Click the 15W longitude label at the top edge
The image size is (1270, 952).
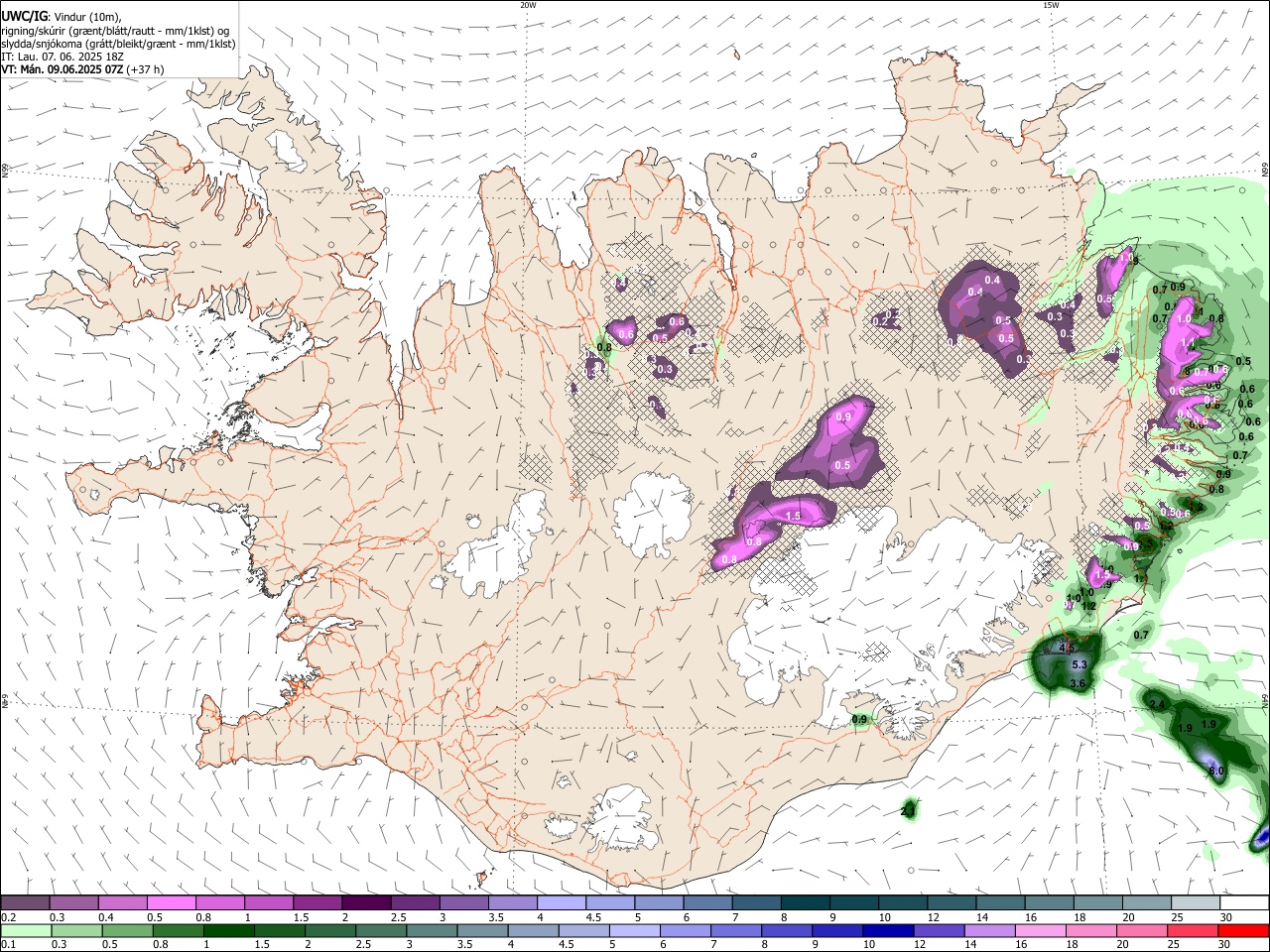(1051, 5)
